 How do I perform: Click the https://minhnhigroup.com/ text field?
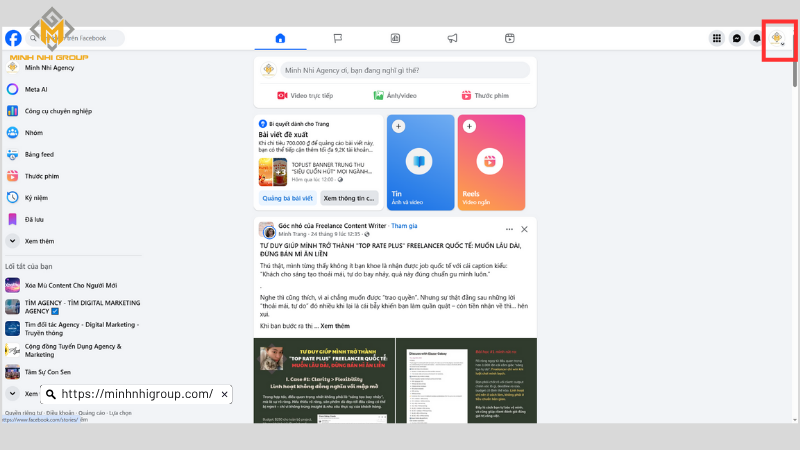point(137,394)
